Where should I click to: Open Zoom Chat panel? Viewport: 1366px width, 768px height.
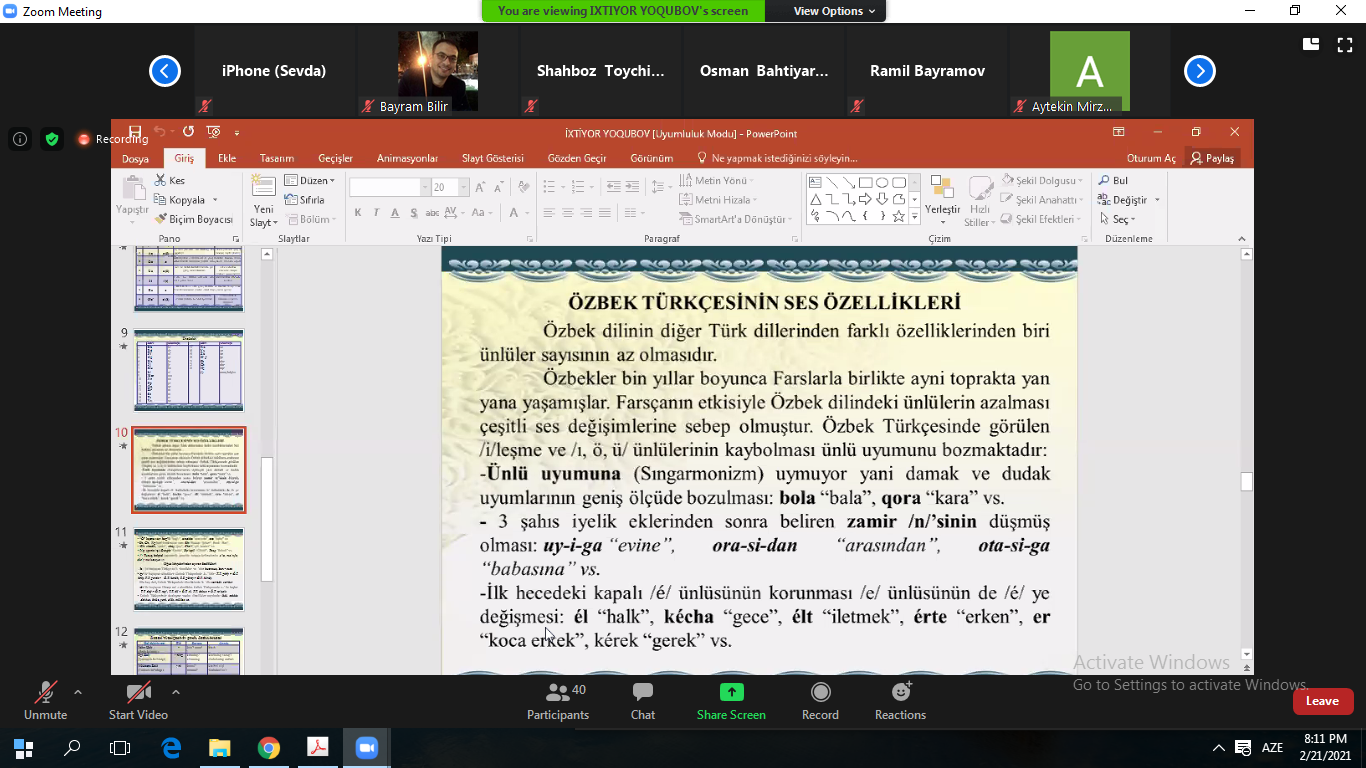click(x=643, y=700)
